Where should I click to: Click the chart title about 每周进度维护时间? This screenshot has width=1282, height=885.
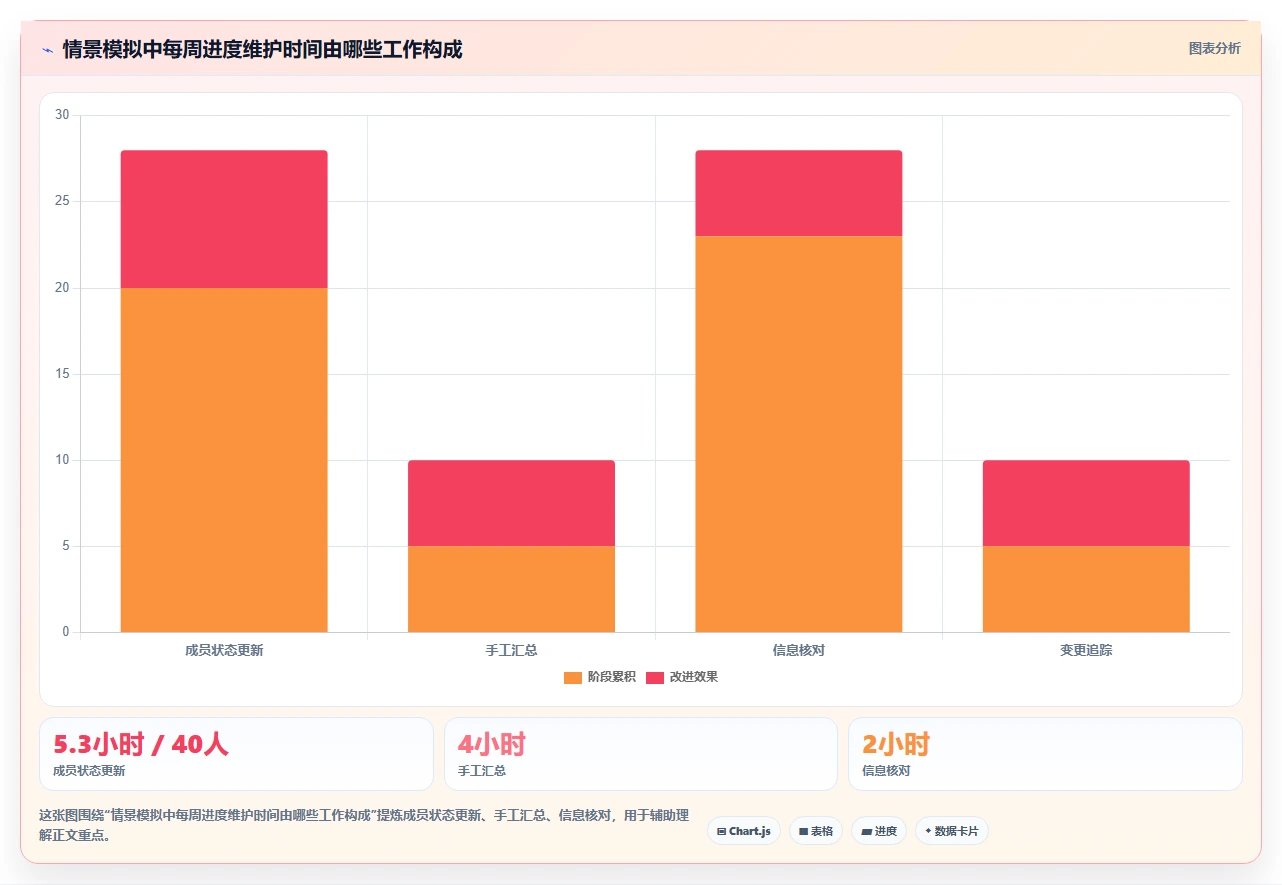tap(262, 49)
